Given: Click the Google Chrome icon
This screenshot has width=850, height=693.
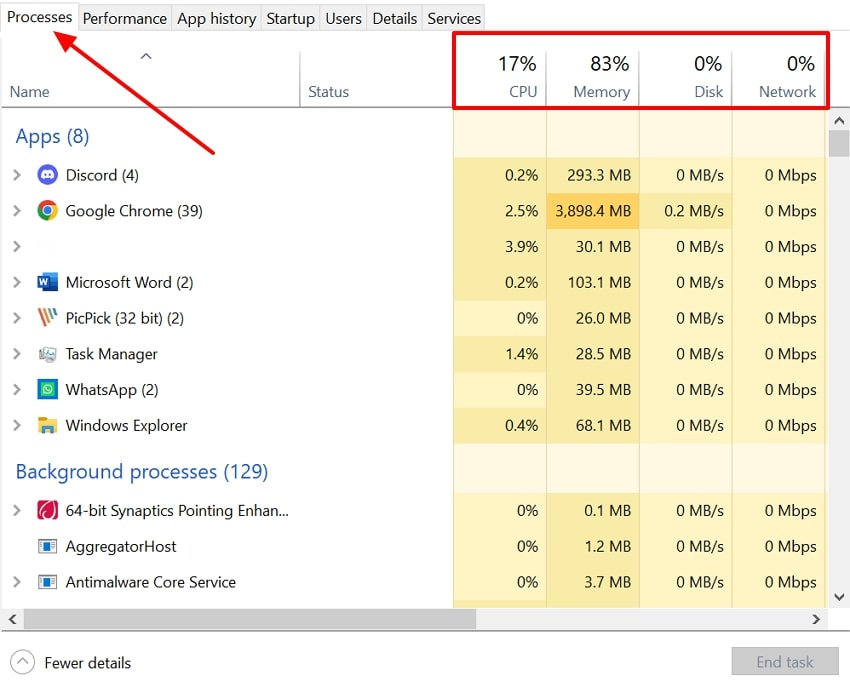Looking at the screenshot, I should (47, 211).
